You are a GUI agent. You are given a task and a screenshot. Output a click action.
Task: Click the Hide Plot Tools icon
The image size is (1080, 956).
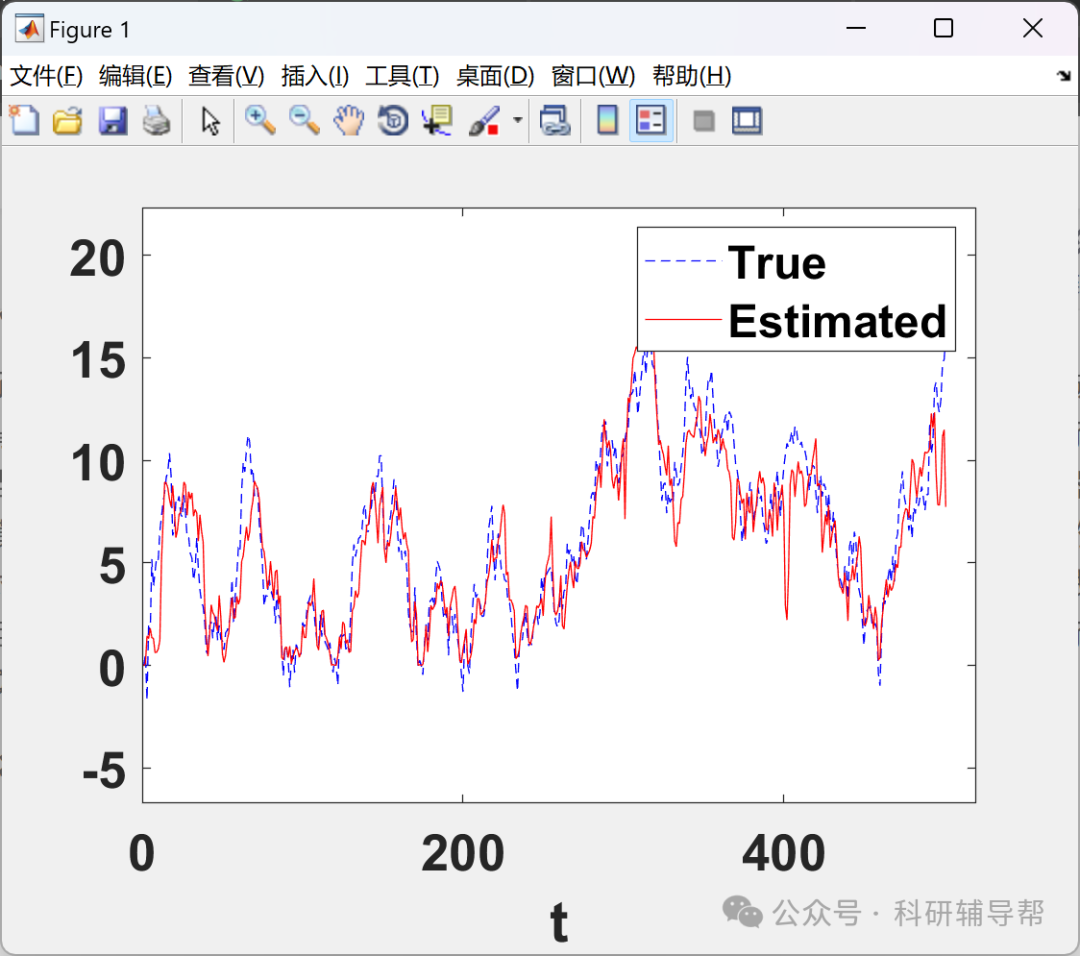(703, 121)
